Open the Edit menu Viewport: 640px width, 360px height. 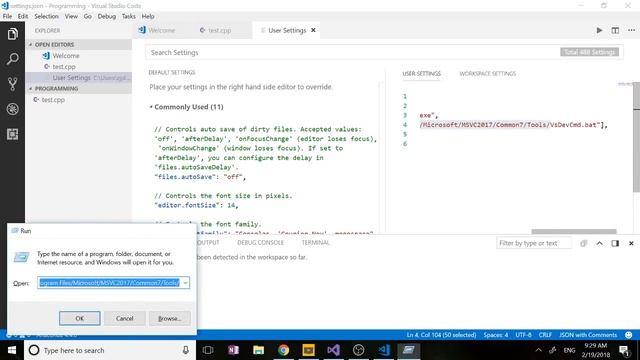point(23,16)
